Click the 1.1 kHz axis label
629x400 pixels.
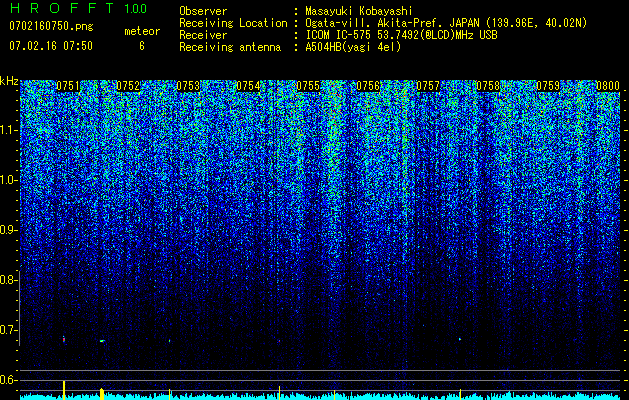[8, 130]
